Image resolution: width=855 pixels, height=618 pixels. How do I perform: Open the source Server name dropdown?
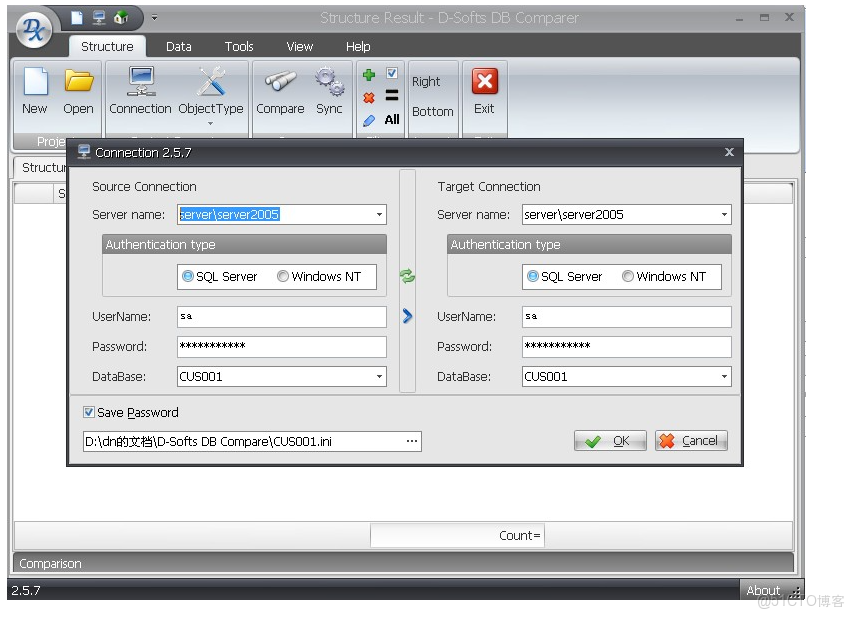380,214
